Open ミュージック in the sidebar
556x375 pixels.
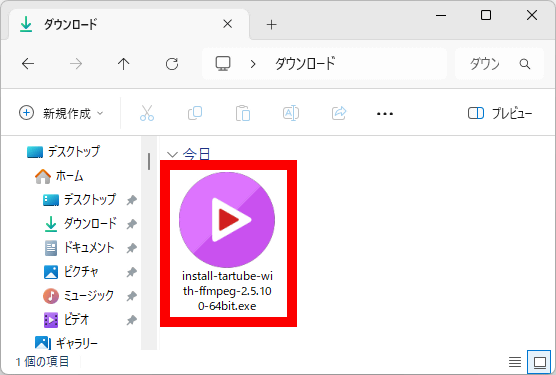pos(79,296)
